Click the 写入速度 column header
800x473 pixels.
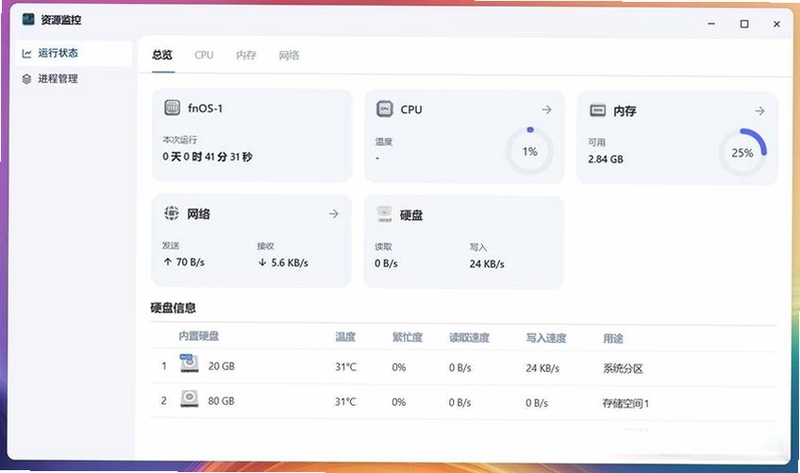[546, 338]
